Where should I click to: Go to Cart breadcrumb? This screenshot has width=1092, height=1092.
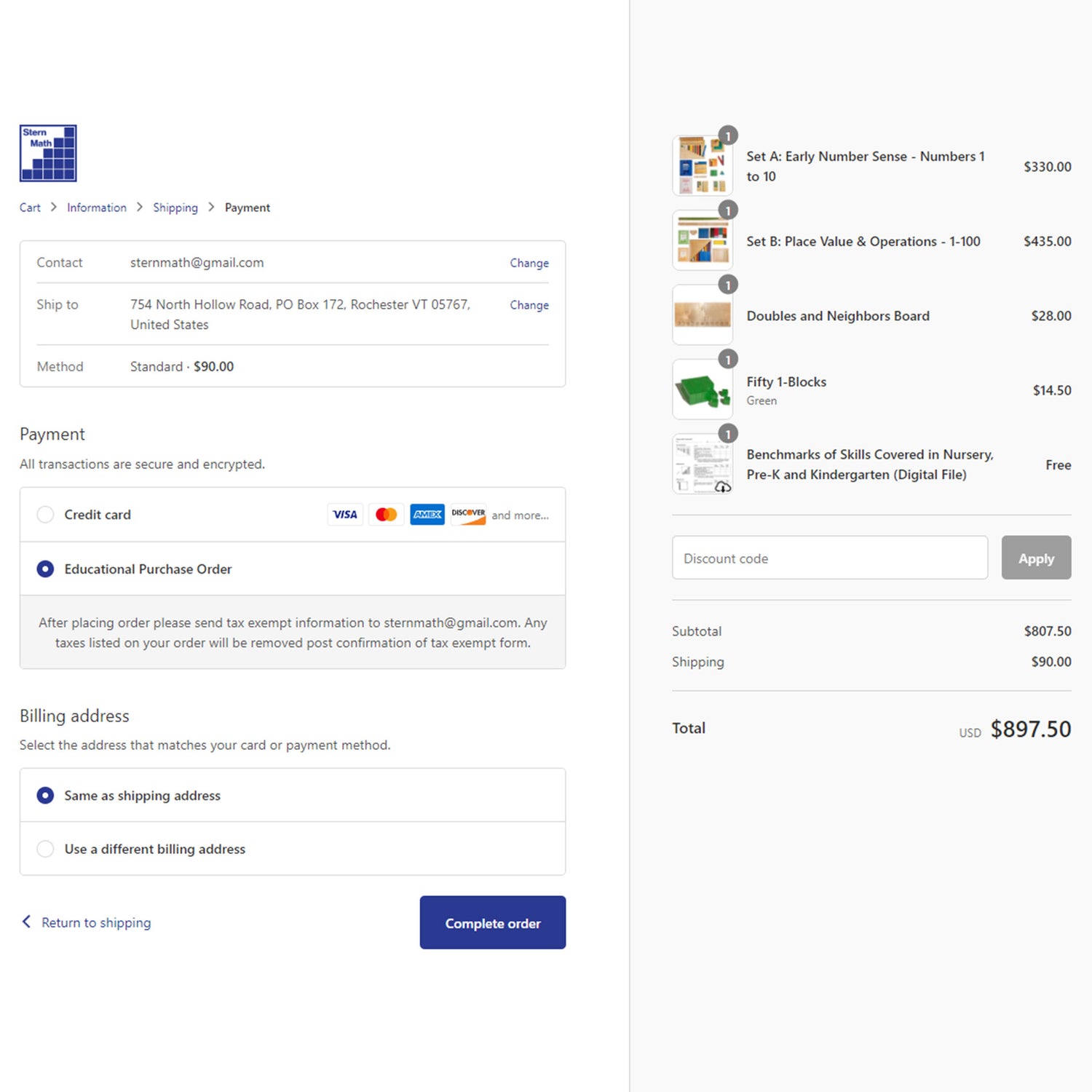(x=30, y=207)
